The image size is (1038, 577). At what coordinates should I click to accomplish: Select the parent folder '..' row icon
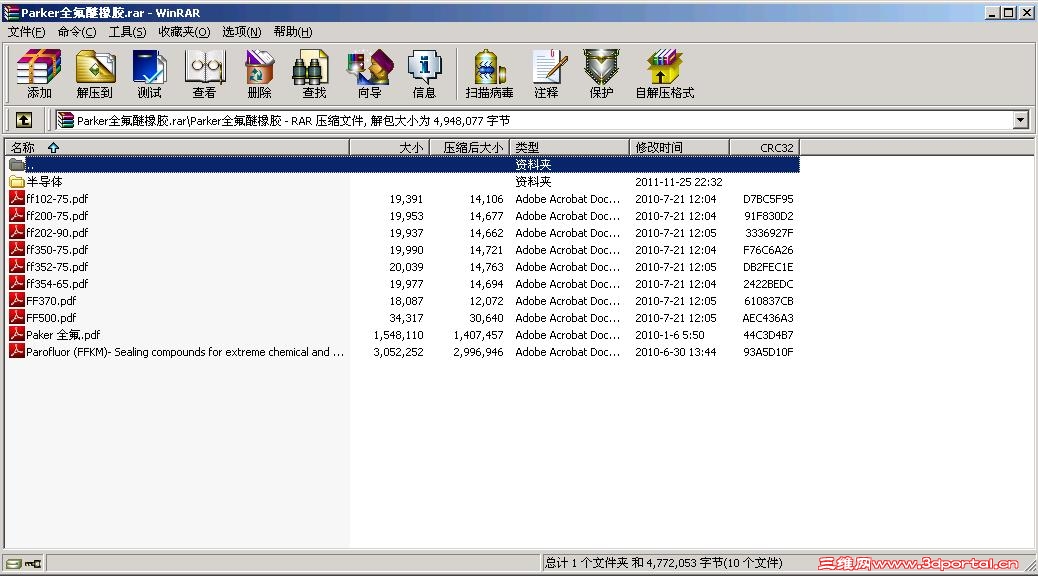17,164
